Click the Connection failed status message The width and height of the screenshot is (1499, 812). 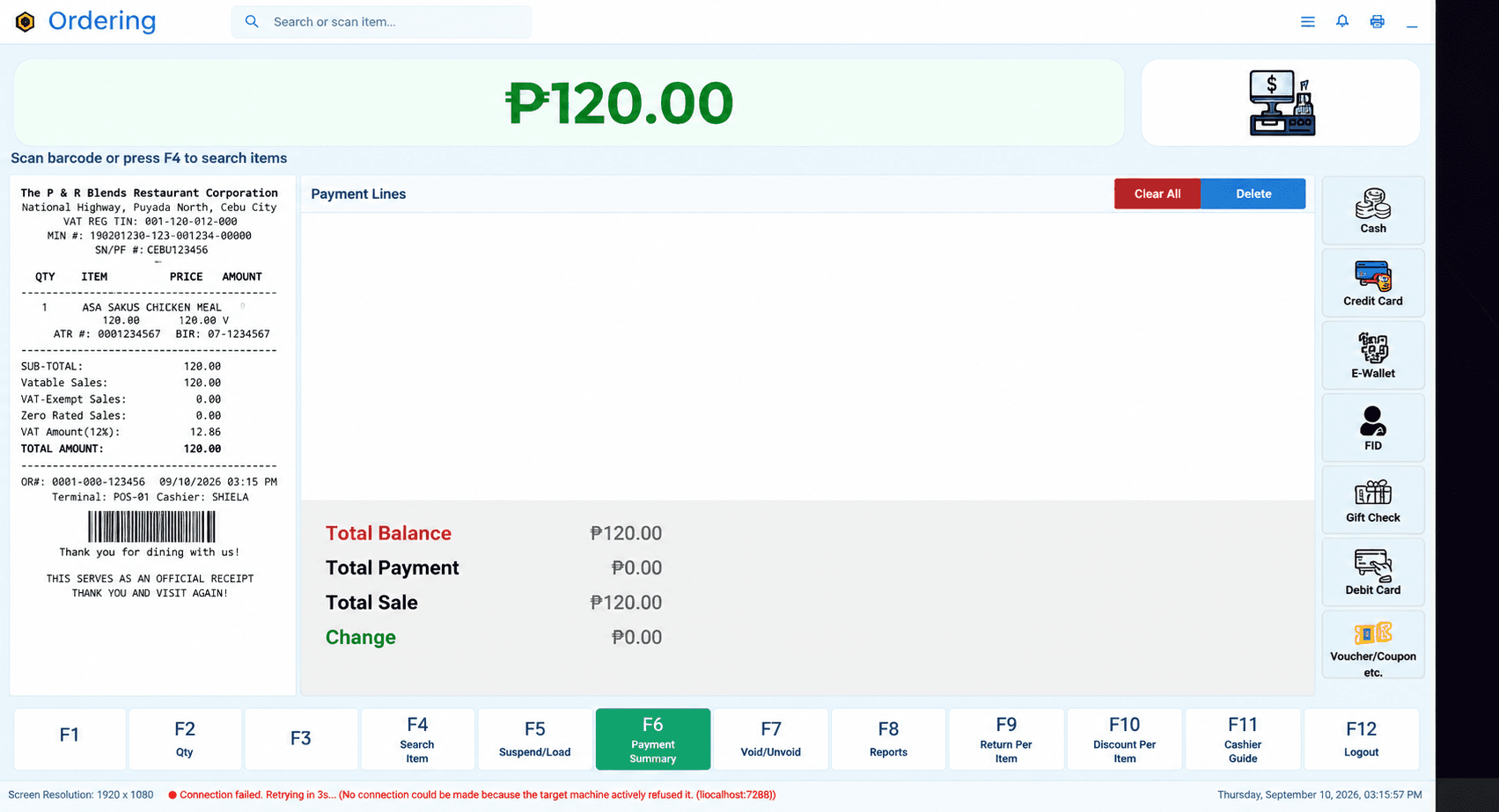(x=472, y=794)
